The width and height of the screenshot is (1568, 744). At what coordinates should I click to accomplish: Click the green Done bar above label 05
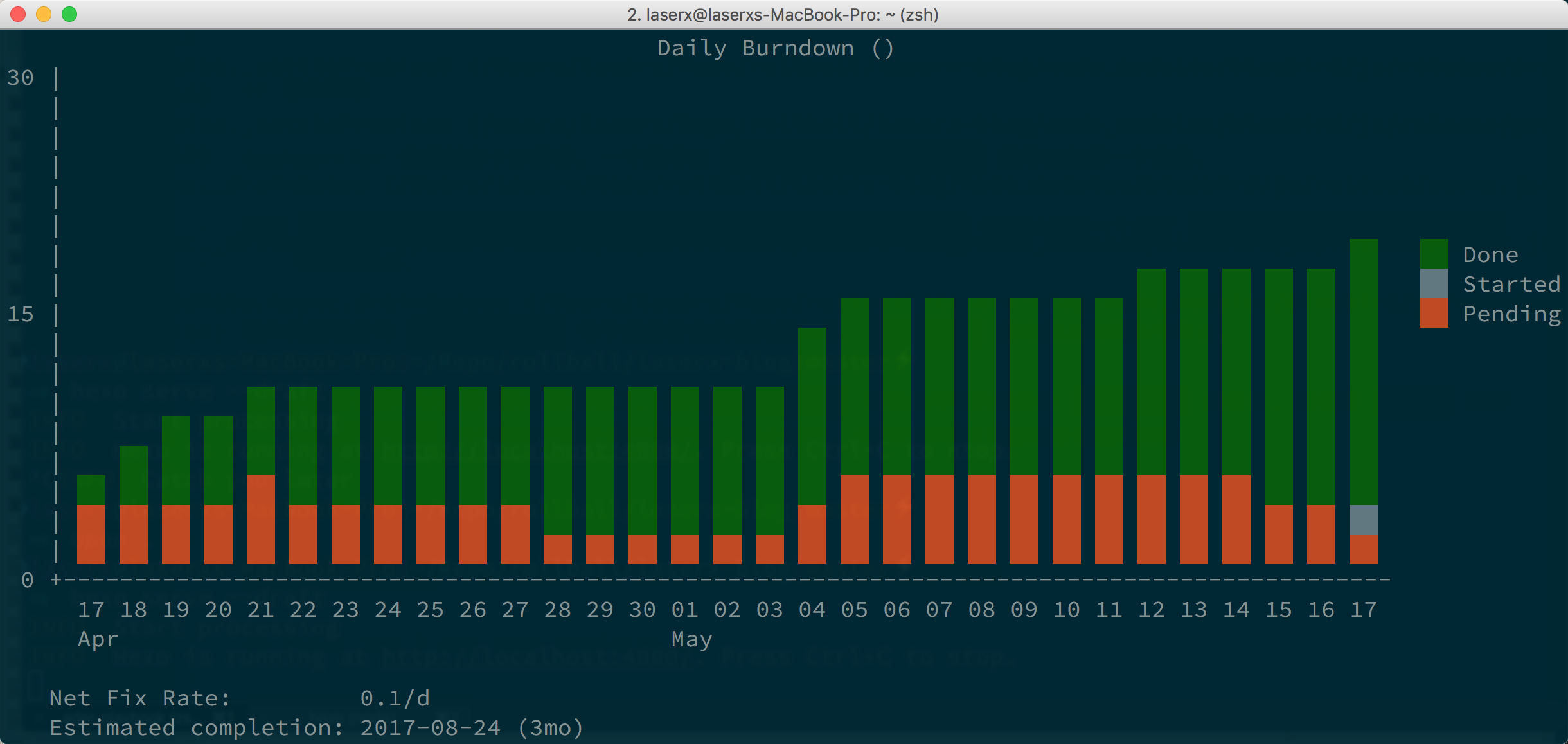855,387
